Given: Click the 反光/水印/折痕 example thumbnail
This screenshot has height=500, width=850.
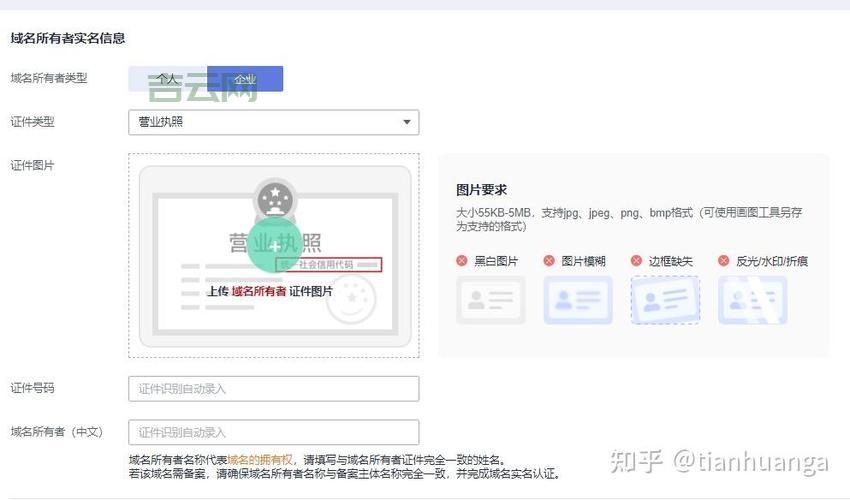Looking at the screenshot, I should [x=752, y=300].
